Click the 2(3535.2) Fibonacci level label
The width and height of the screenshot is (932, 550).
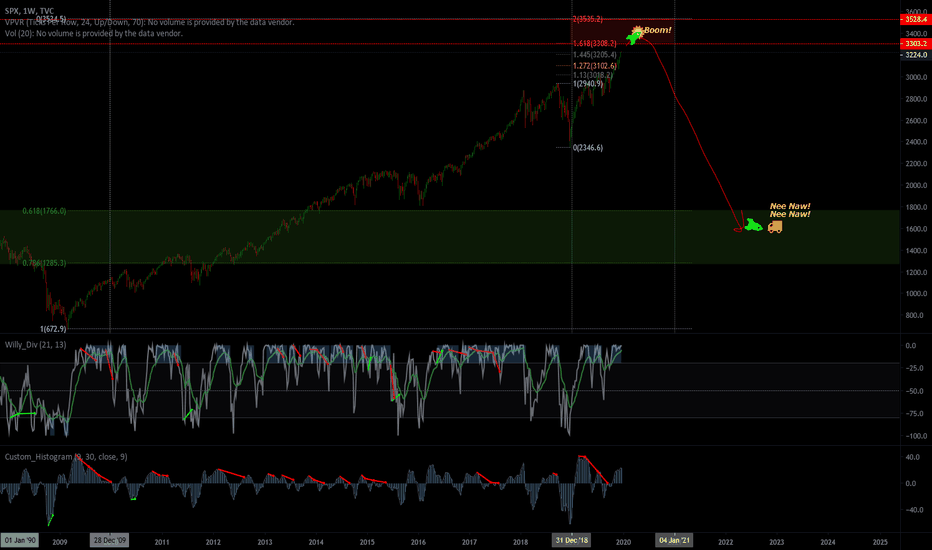pos(587,19)
